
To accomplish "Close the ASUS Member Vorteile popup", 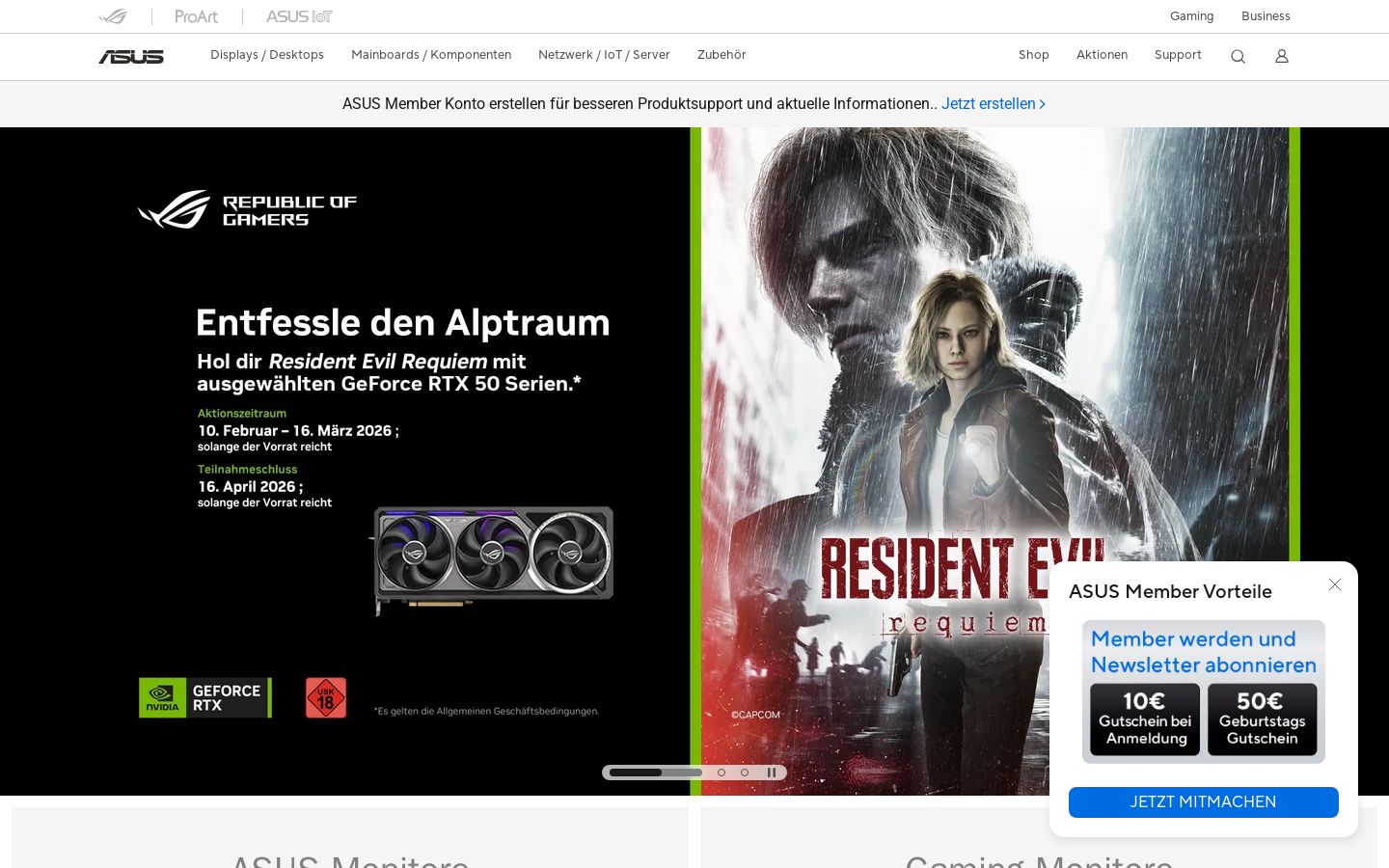I will pyautogui.click(x=1335, y=584).
